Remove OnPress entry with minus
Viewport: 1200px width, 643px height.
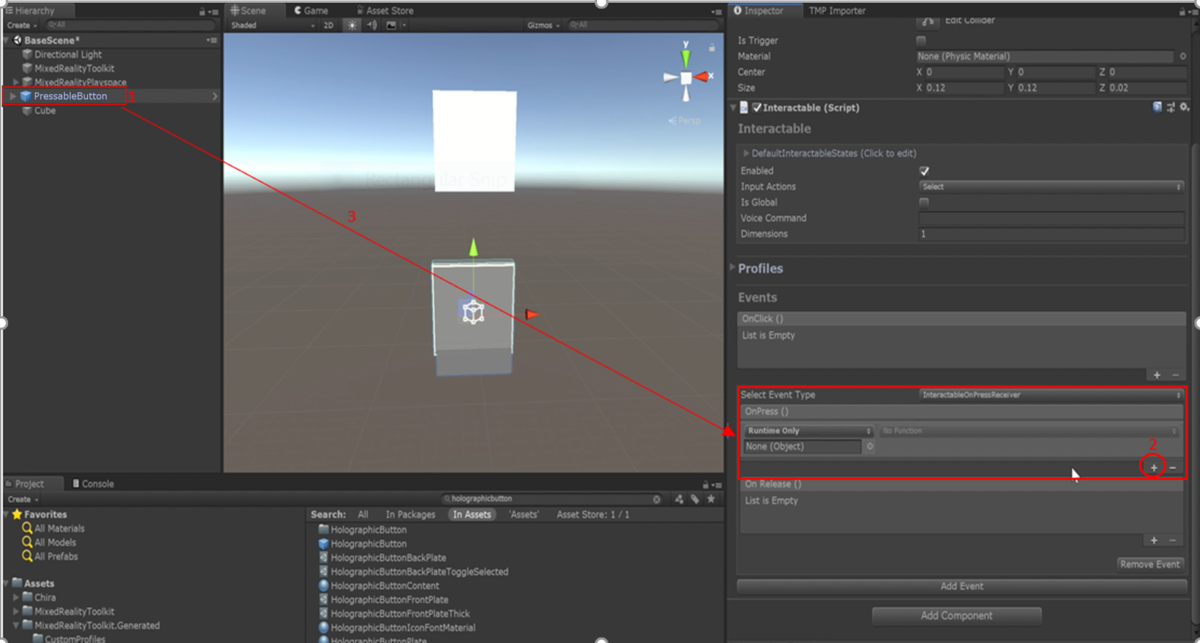[1173, 467]
